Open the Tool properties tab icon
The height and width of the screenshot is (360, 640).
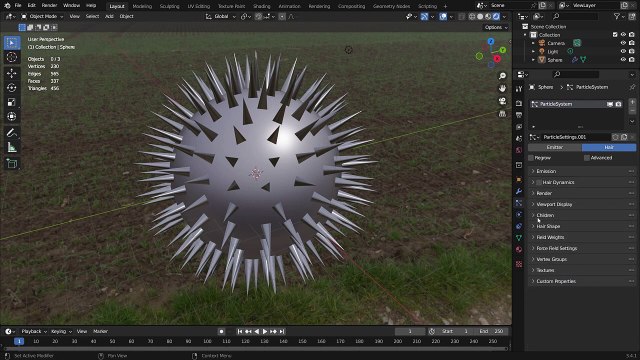coord(519,89)
